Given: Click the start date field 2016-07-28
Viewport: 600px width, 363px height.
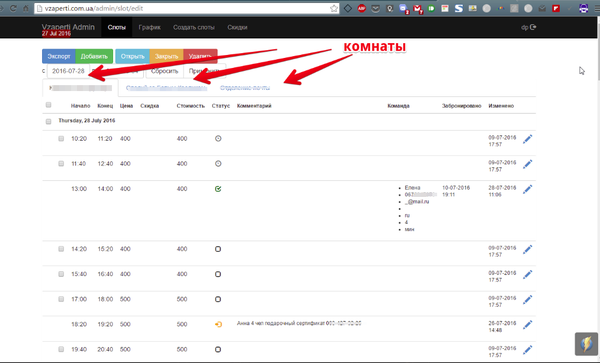Looking at the screenshot, I should [x=68, y=71].
